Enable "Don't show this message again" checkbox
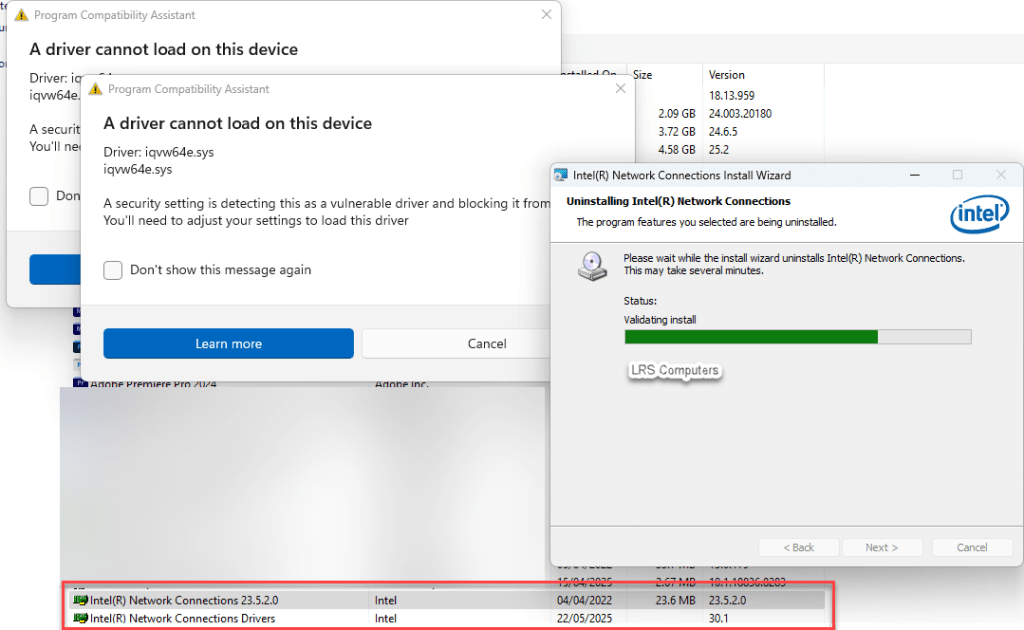The width and height of the screenshot is (1024, 630). (114, 270)
